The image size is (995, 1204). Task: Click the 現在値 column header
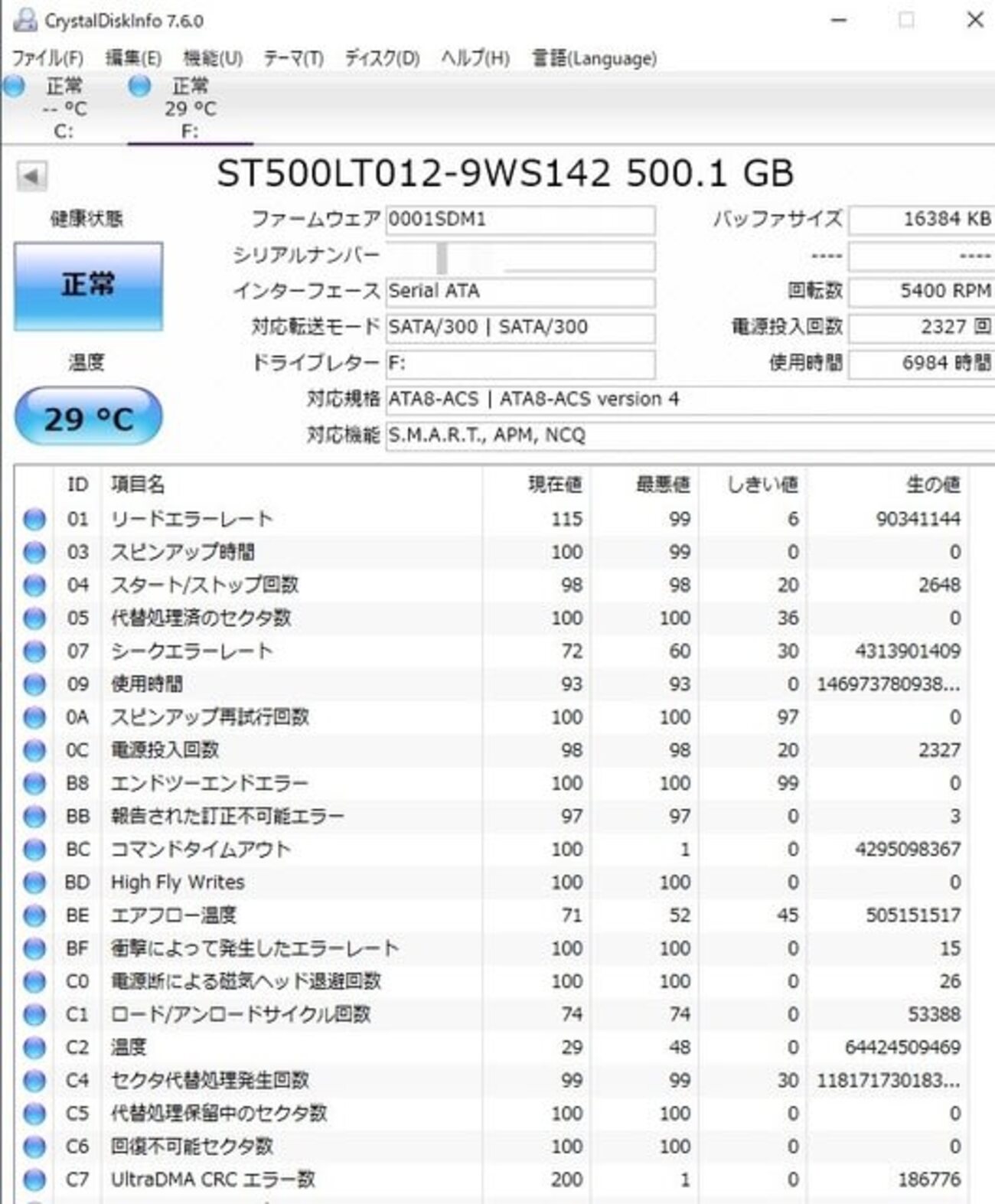point(537,485)
